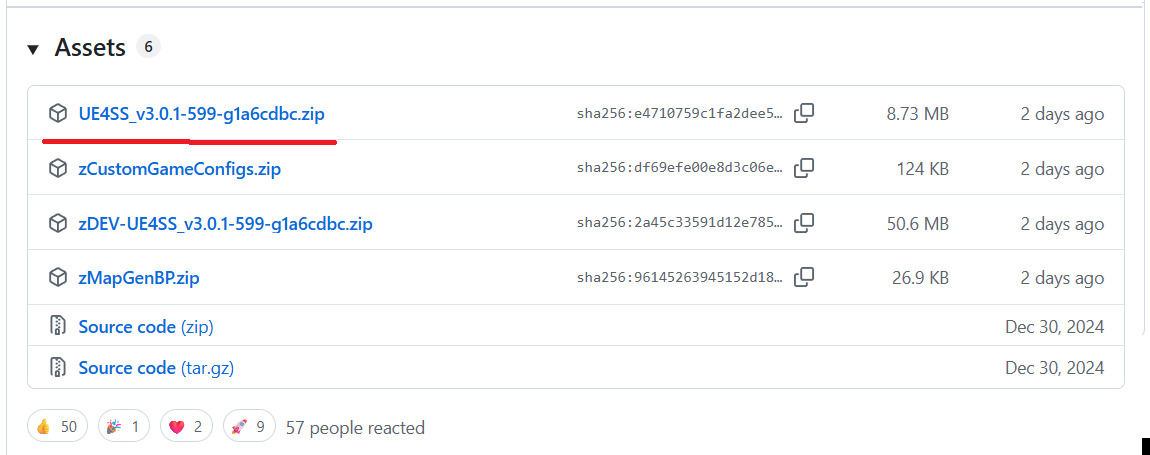Toggle the thumbs up reaction
The width and height of the screenshot is (1150, 455).
(57, 427)
